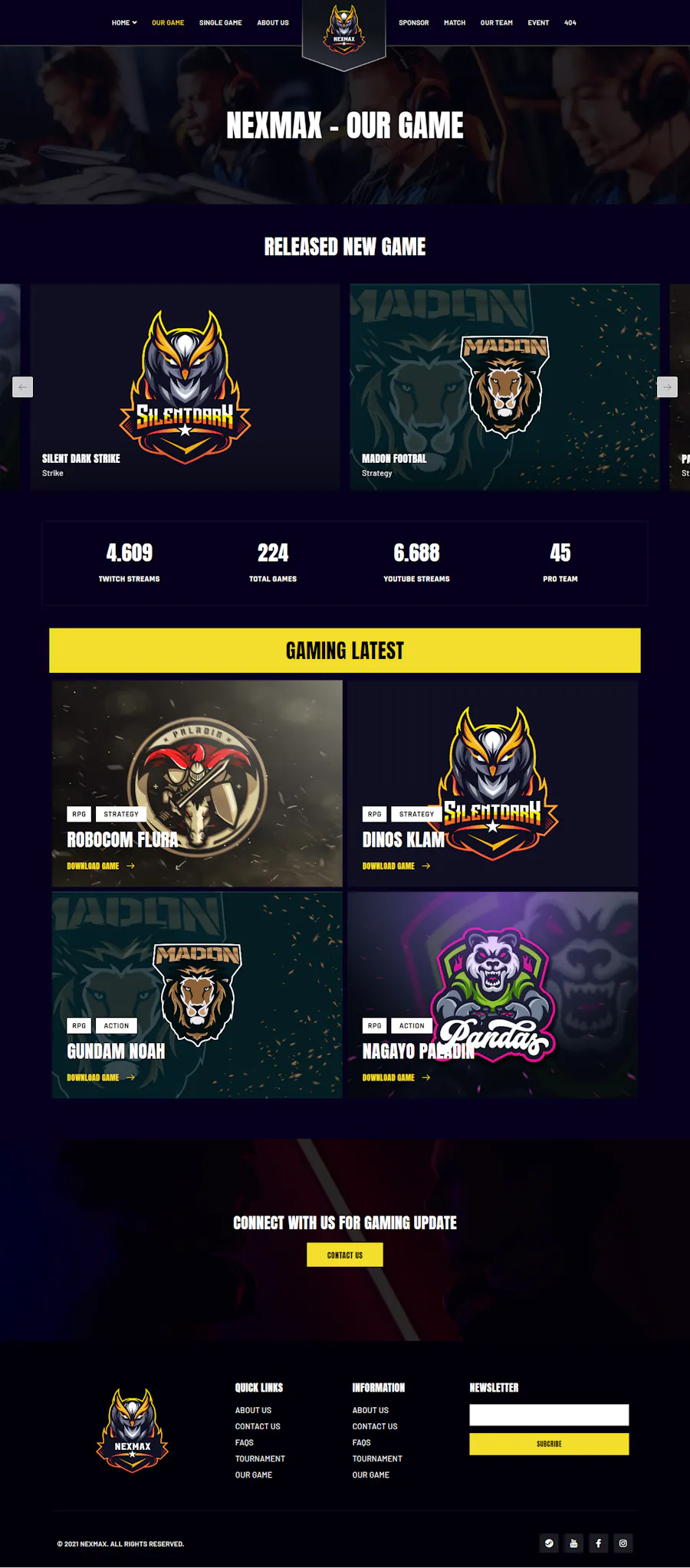Click the Contact Us yellow button
The width and height of the screenshot is (690, 1568).
tap(345, 1255)
